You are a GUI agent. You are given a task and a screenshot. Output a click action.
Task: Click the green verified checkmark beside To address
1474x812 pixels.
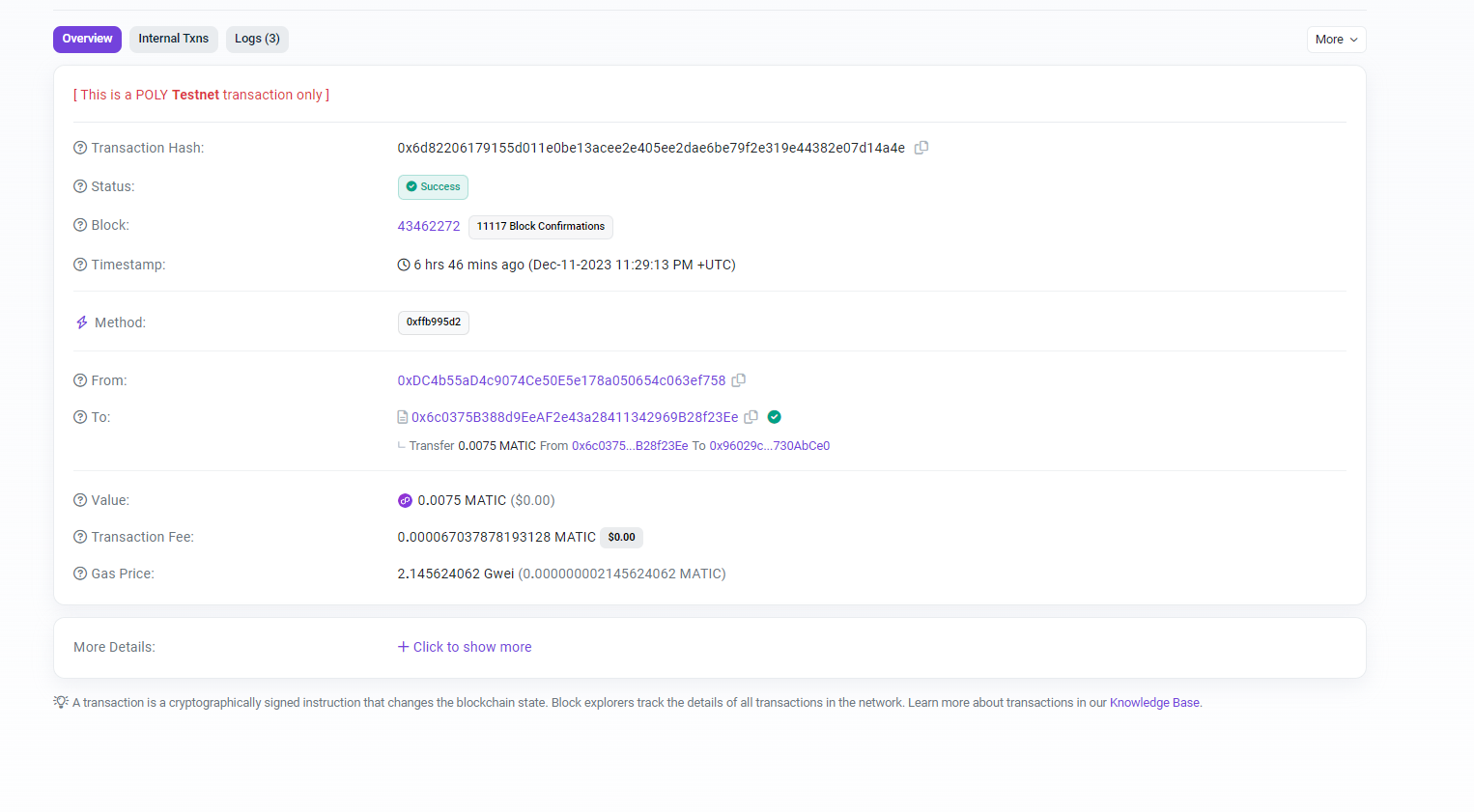coord(774,416)
